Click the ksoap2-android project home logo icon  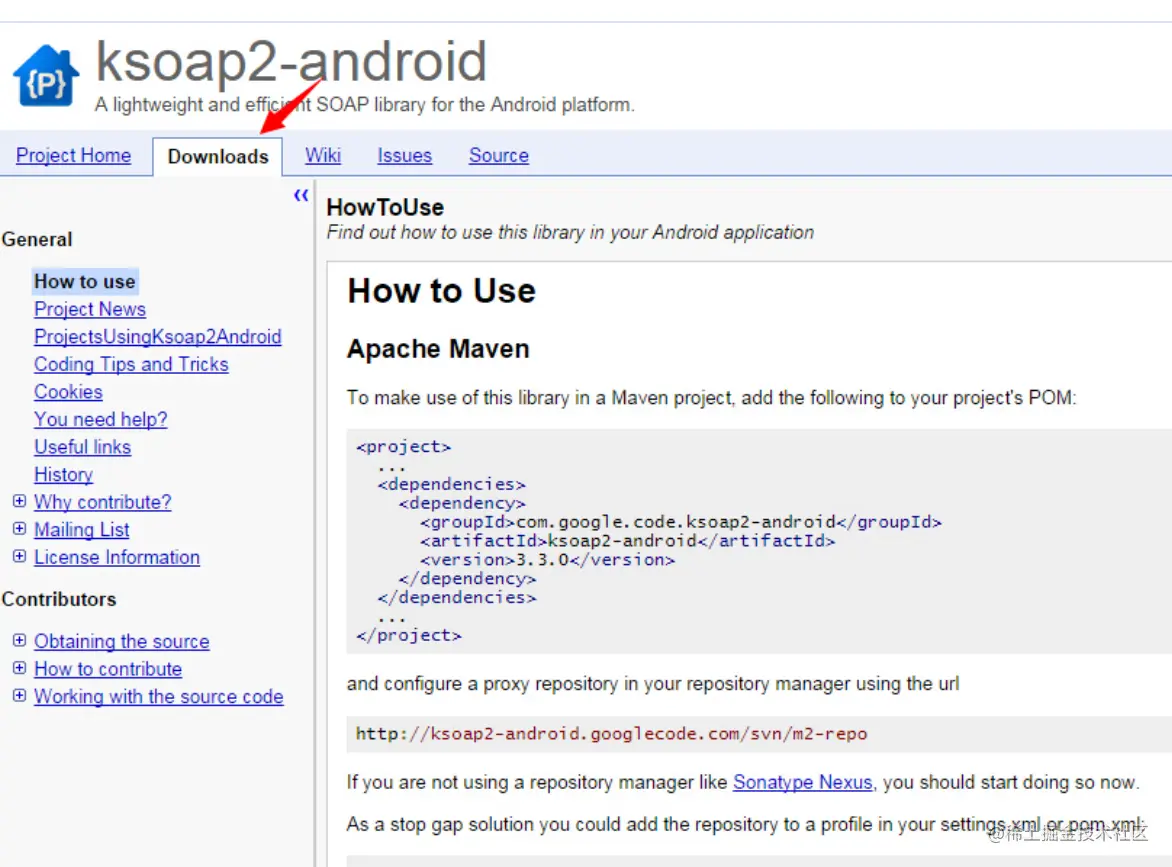(46, 75)
